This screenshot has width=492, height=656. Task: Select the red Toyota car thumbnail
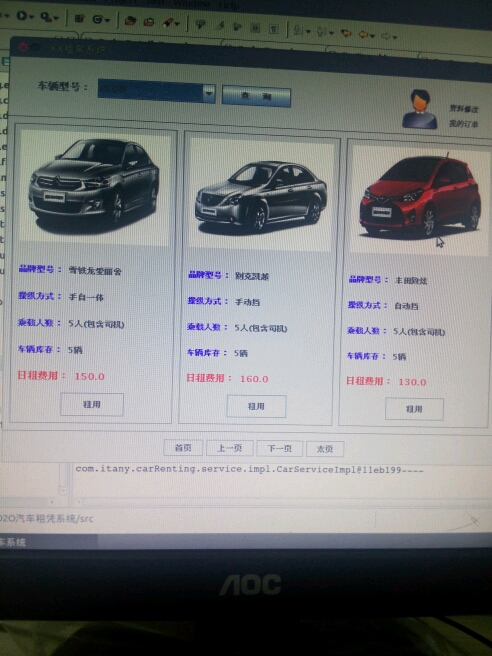(x=418, y=199)
